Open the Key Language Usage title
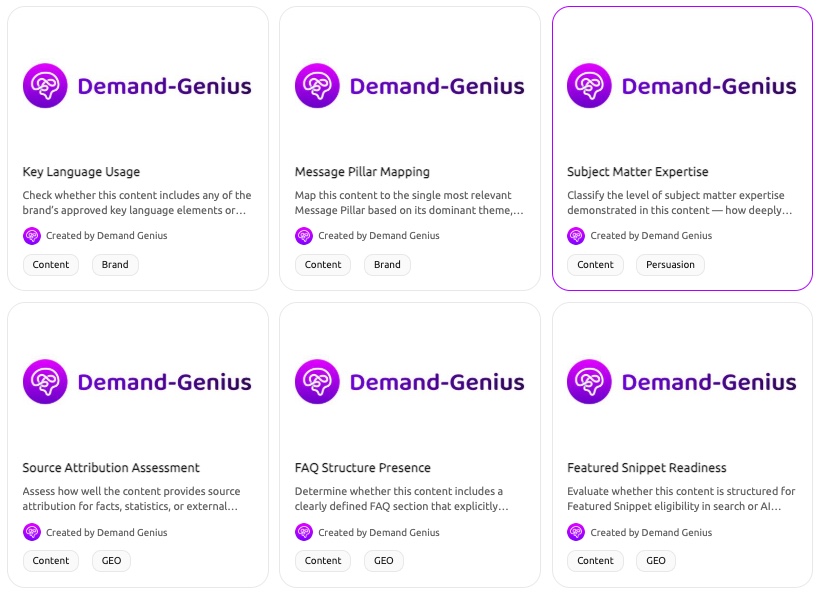The height and width of the screenshot is (593, 818). point(81,172)
